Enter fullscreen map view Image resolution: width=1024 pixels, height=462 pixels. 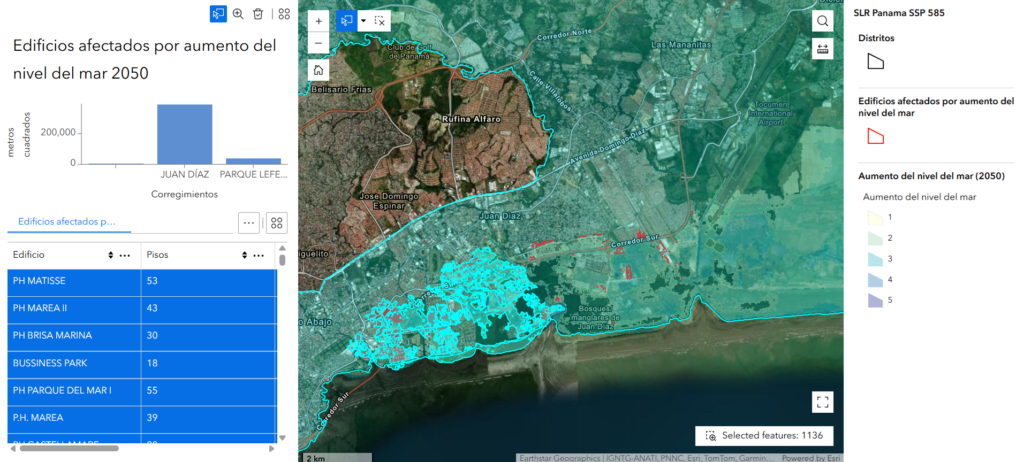(x=823, y=402)
